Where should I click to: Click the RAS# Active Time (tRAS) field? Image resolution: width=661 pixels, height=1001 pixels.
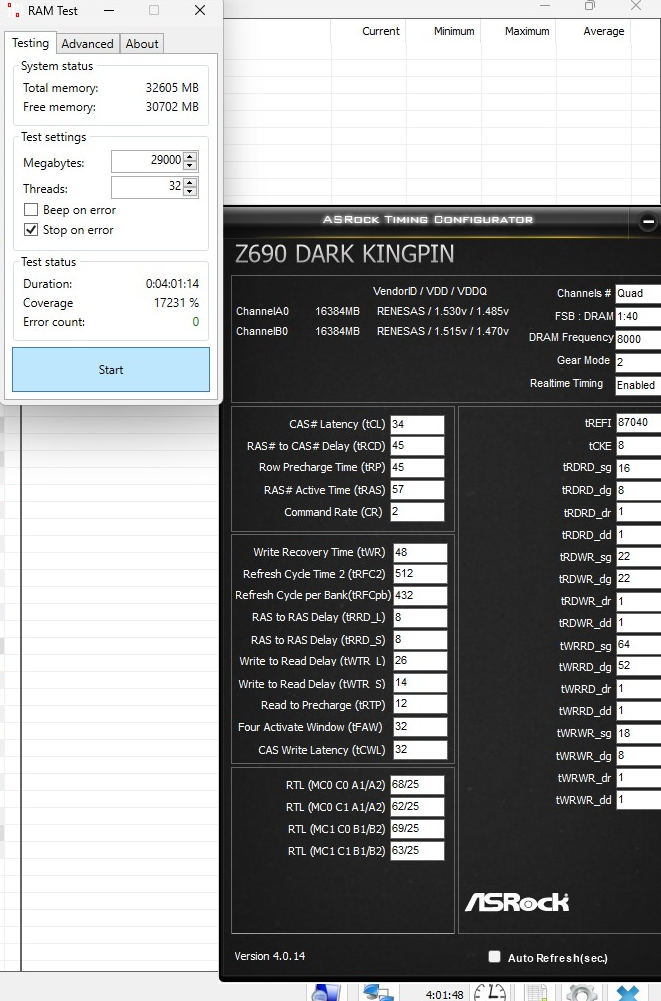coord(417,490)
